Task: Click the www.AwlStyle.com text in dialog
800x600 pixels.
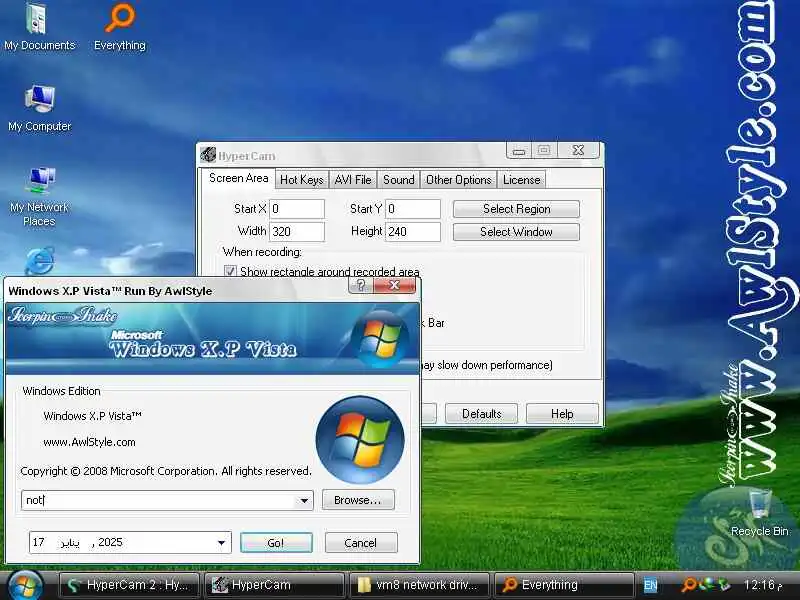Action: tap(89, 442)
